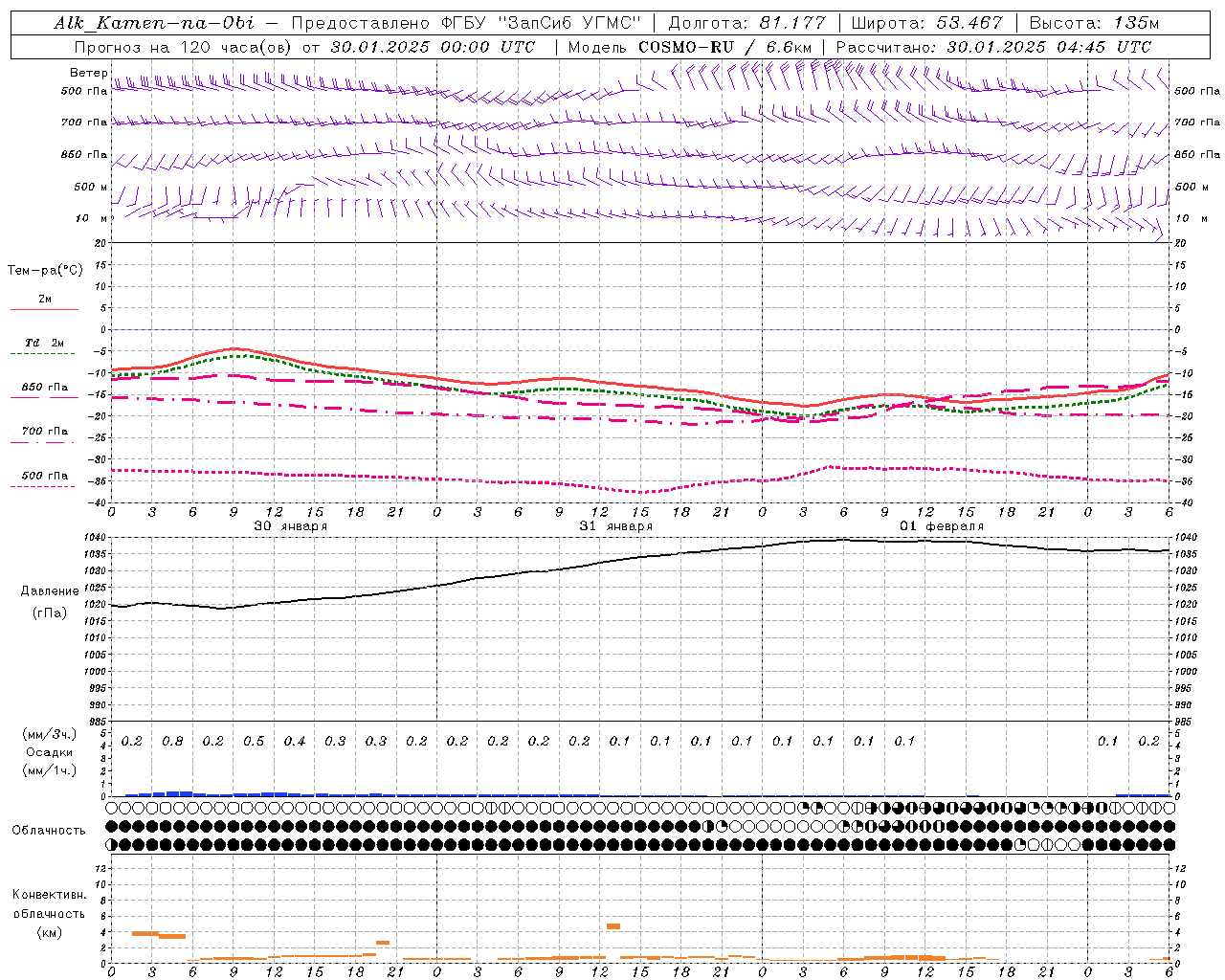Click the 0.4 precipitation value
1225x980 pixels.
[295, 741]
